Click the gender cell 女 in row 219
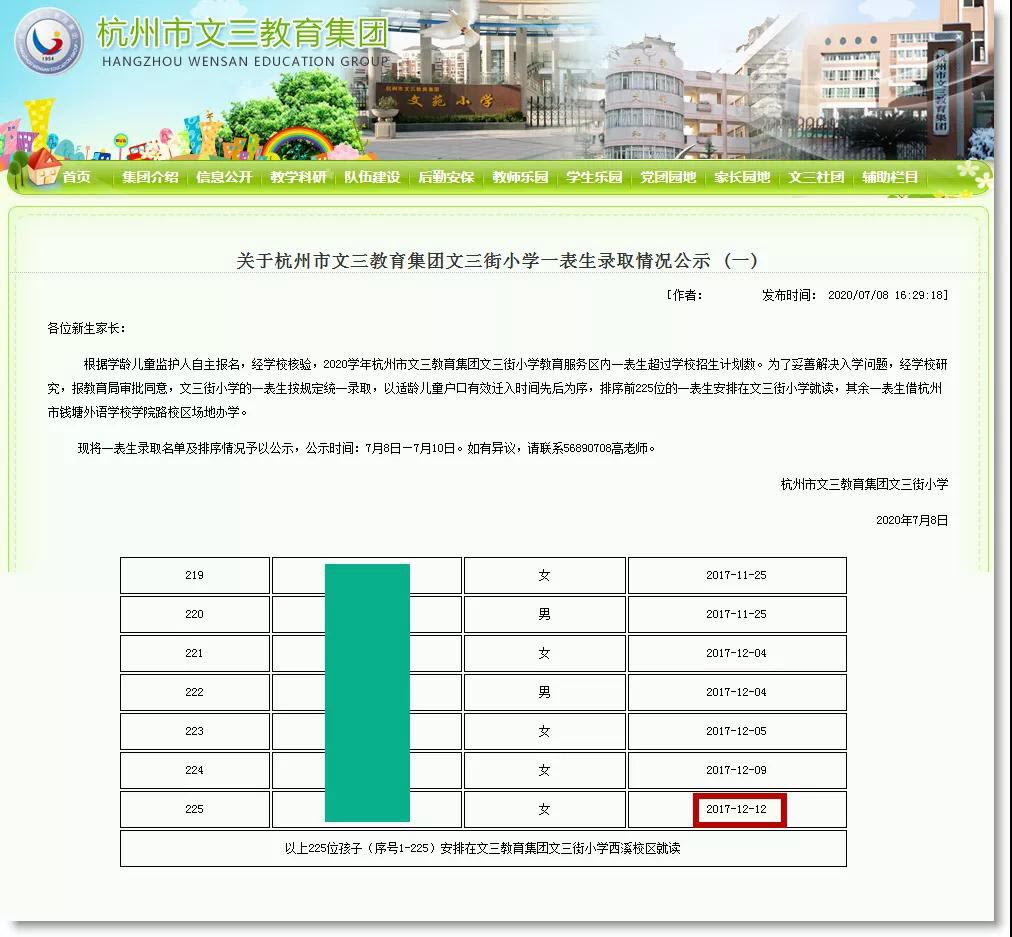This screenshot has width=1012, height=937. coord(545,575)
